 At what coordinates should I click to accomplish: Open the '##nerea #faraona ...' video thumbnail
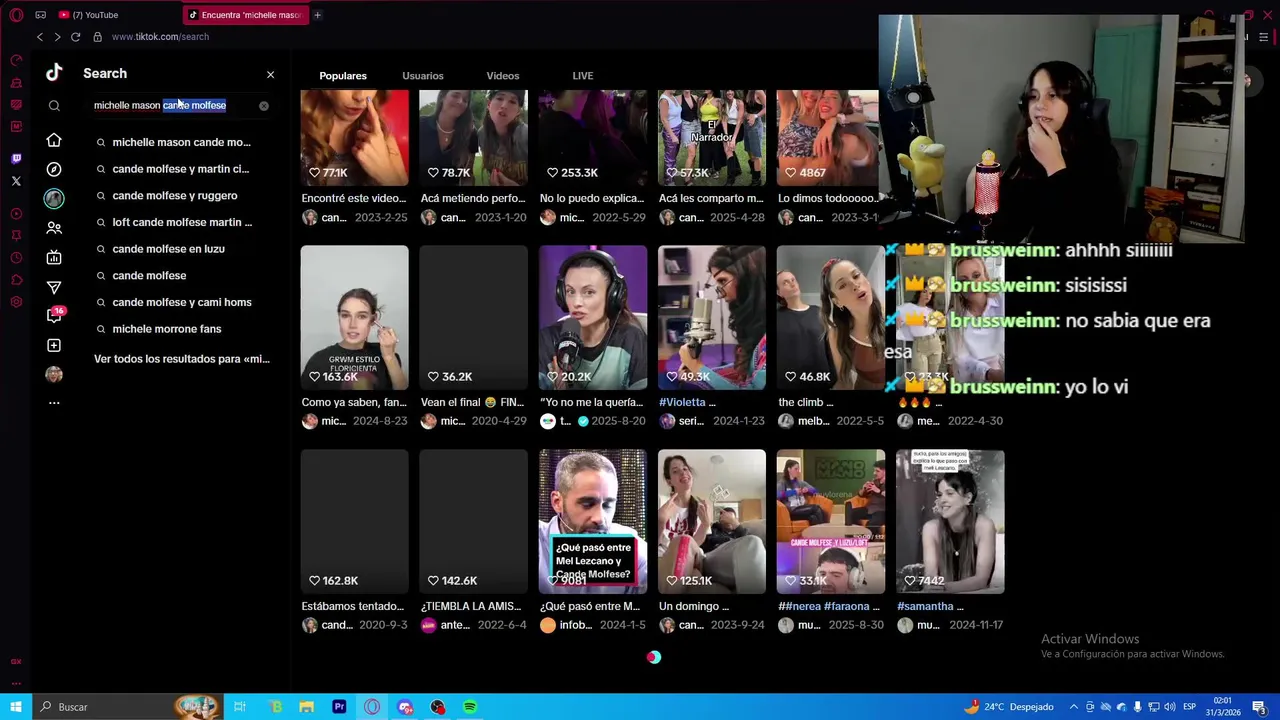(831, 521)
